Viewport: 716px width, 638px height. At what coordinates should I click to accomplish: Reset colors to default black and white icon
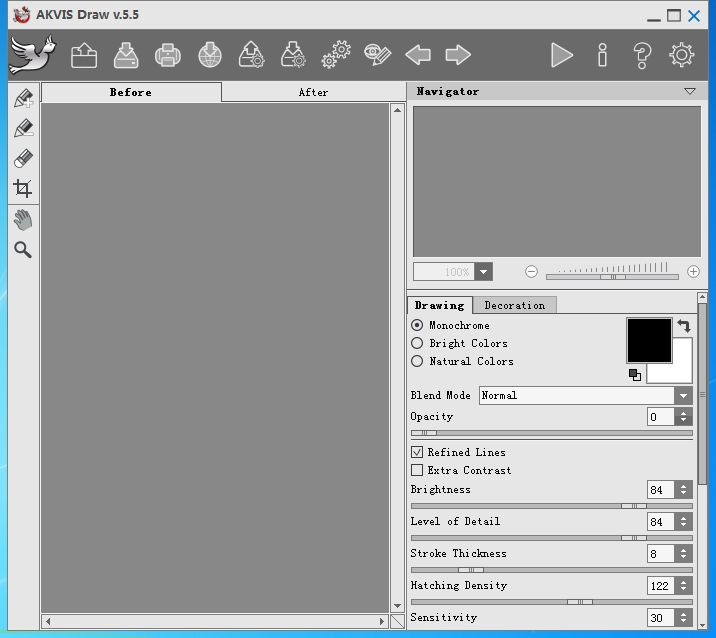coord(635,375)
